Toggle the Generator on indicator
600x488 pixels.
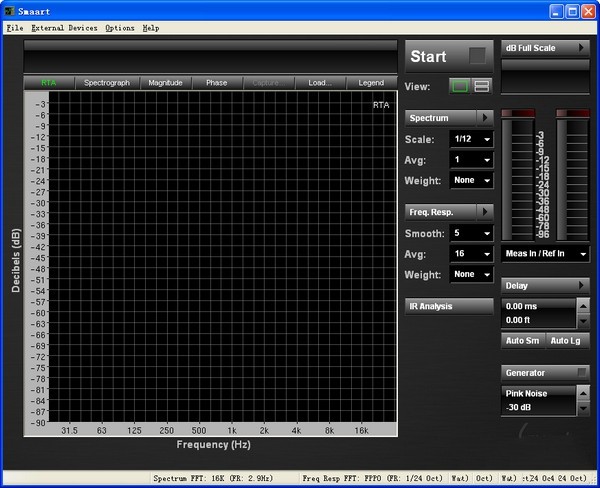tap(582, 373)
